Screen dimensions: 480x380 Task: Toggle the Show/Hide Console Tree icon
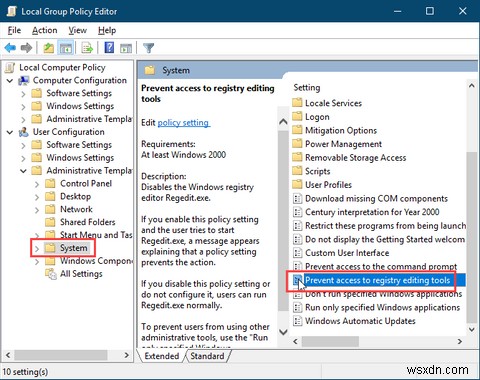[66, 48]
